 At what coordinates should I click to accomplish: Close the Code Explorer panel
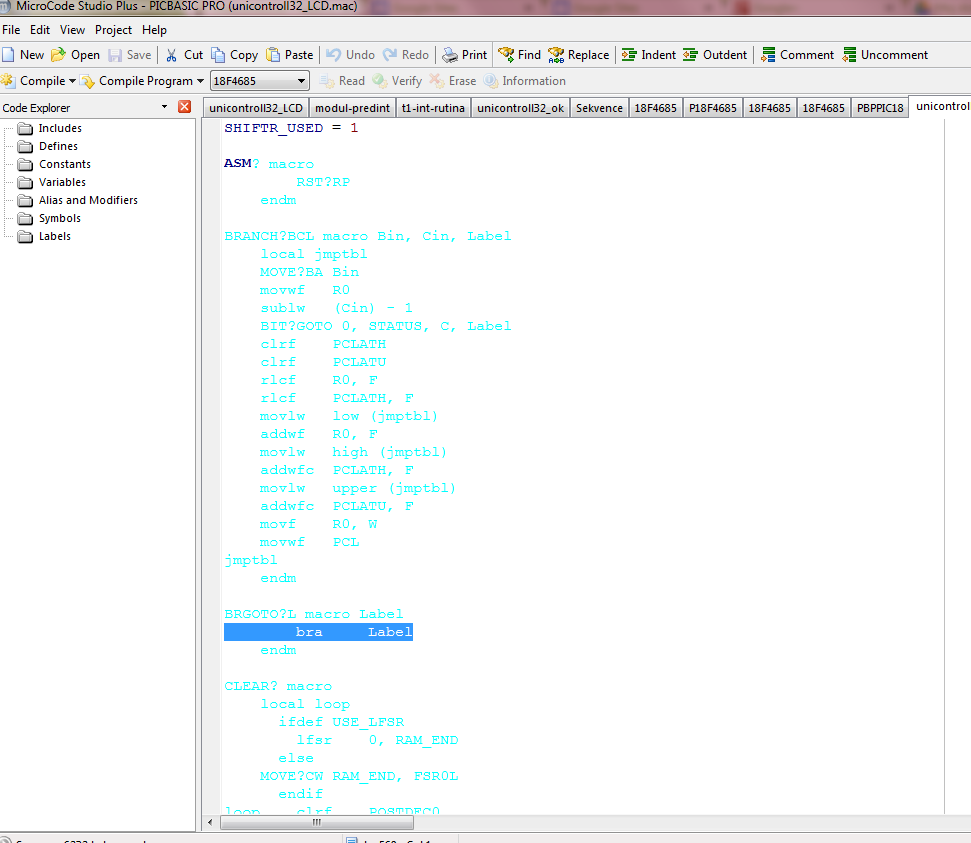pos(184,107)
